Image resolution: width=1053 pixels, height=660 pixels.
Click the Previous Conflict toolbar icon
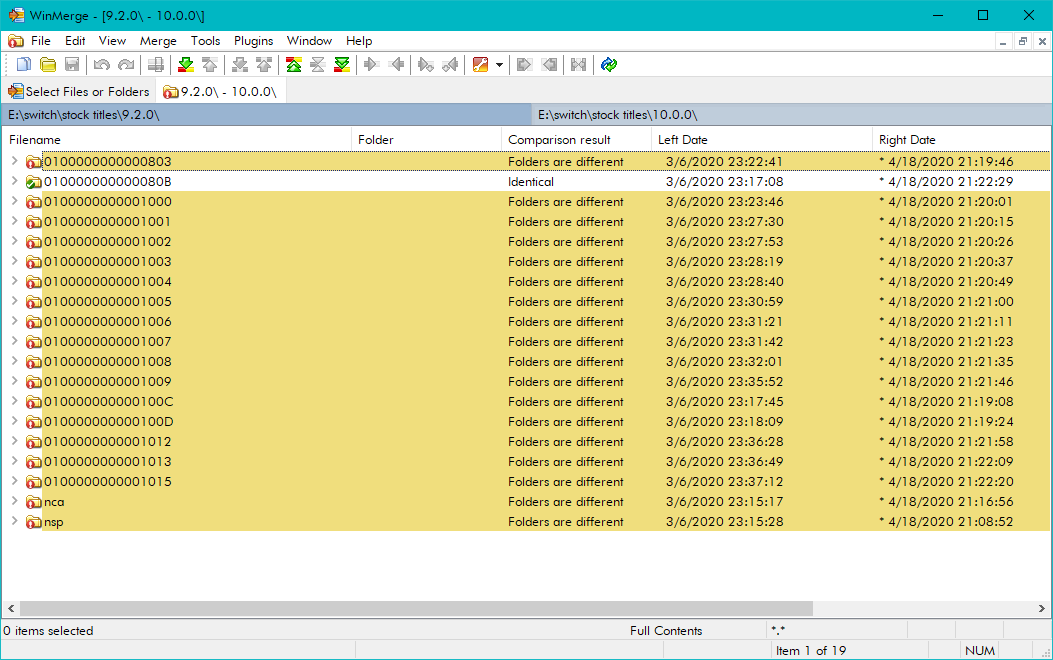coord(264,64)
